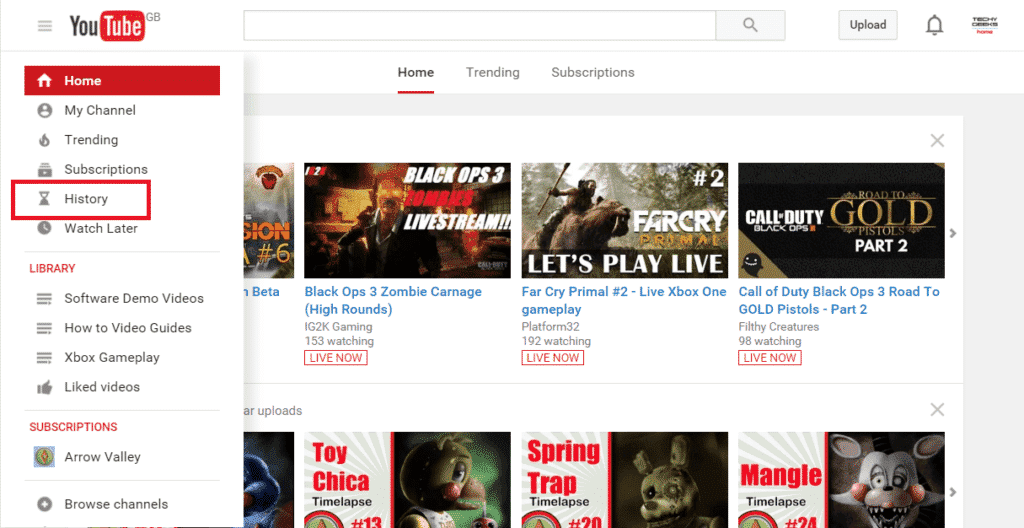Open Platform32 channel link
1024x528 pixels.
[x=550, y=327]
